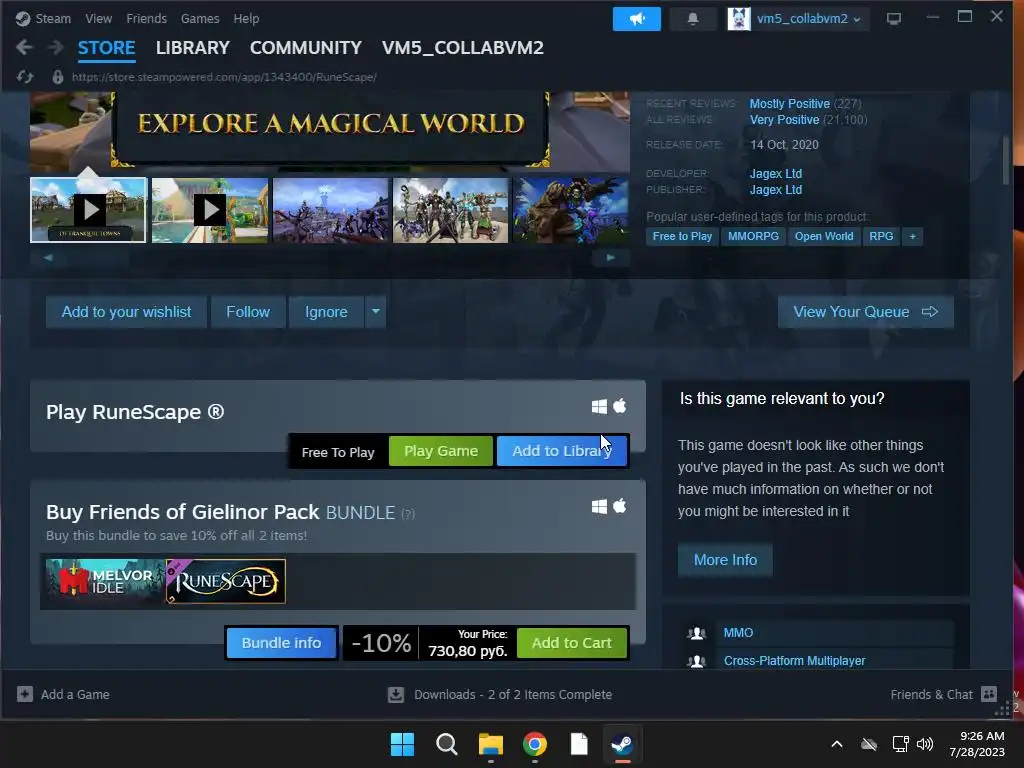Show hidden system tray icons
The height and width of the screenshot is (768, 1024).
[x=837, y=744]
